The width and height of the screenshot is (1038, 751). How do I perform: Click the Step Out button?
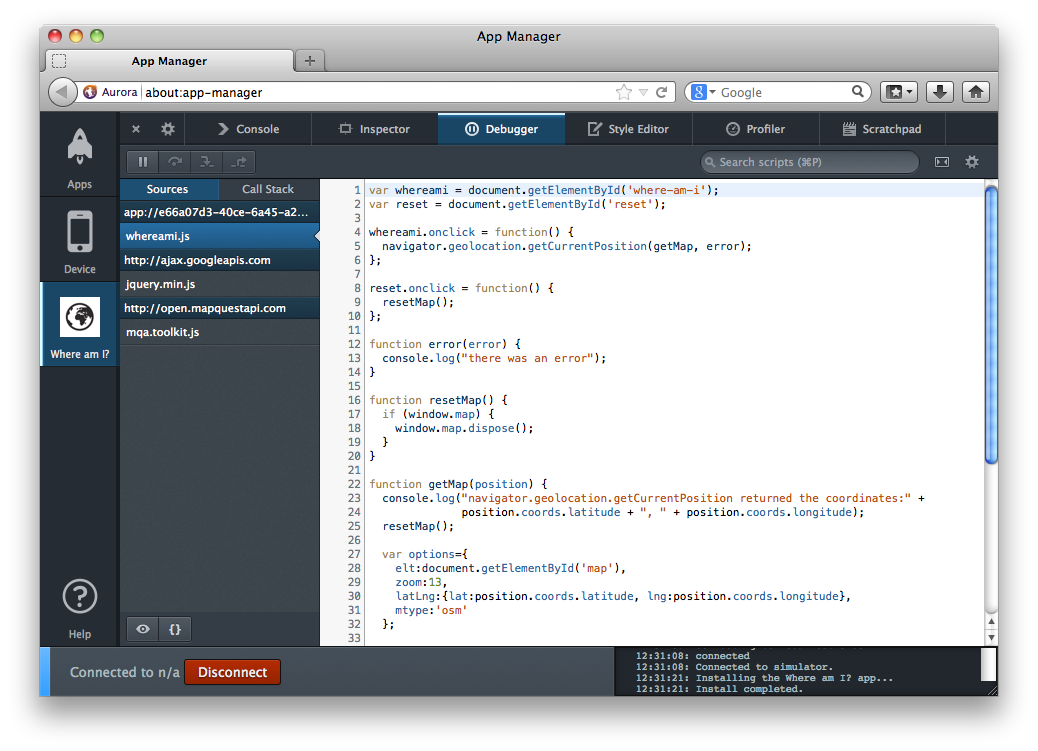point(239,162)
